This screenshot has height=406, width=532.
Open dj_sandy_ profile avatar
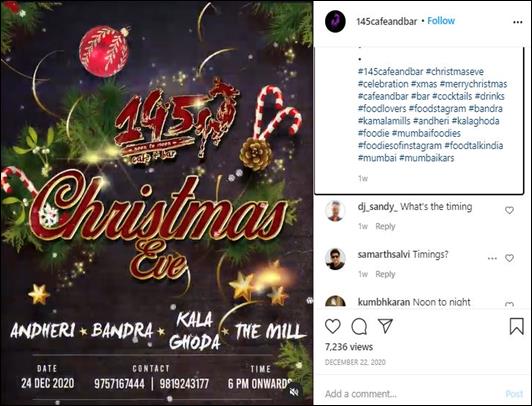pos(335,211)
